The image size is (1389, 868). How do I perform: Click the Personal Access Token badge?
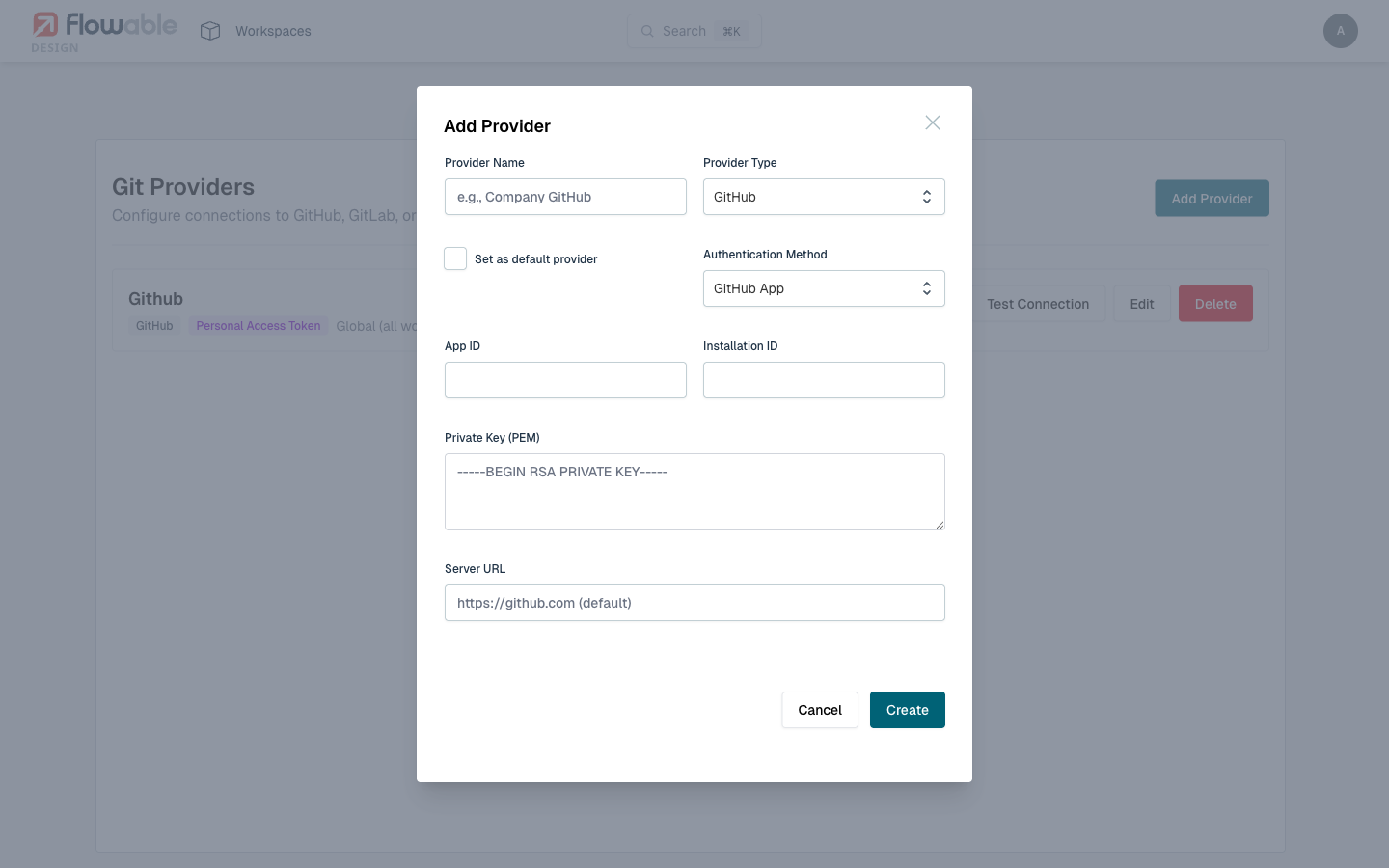tap(259, 326)
